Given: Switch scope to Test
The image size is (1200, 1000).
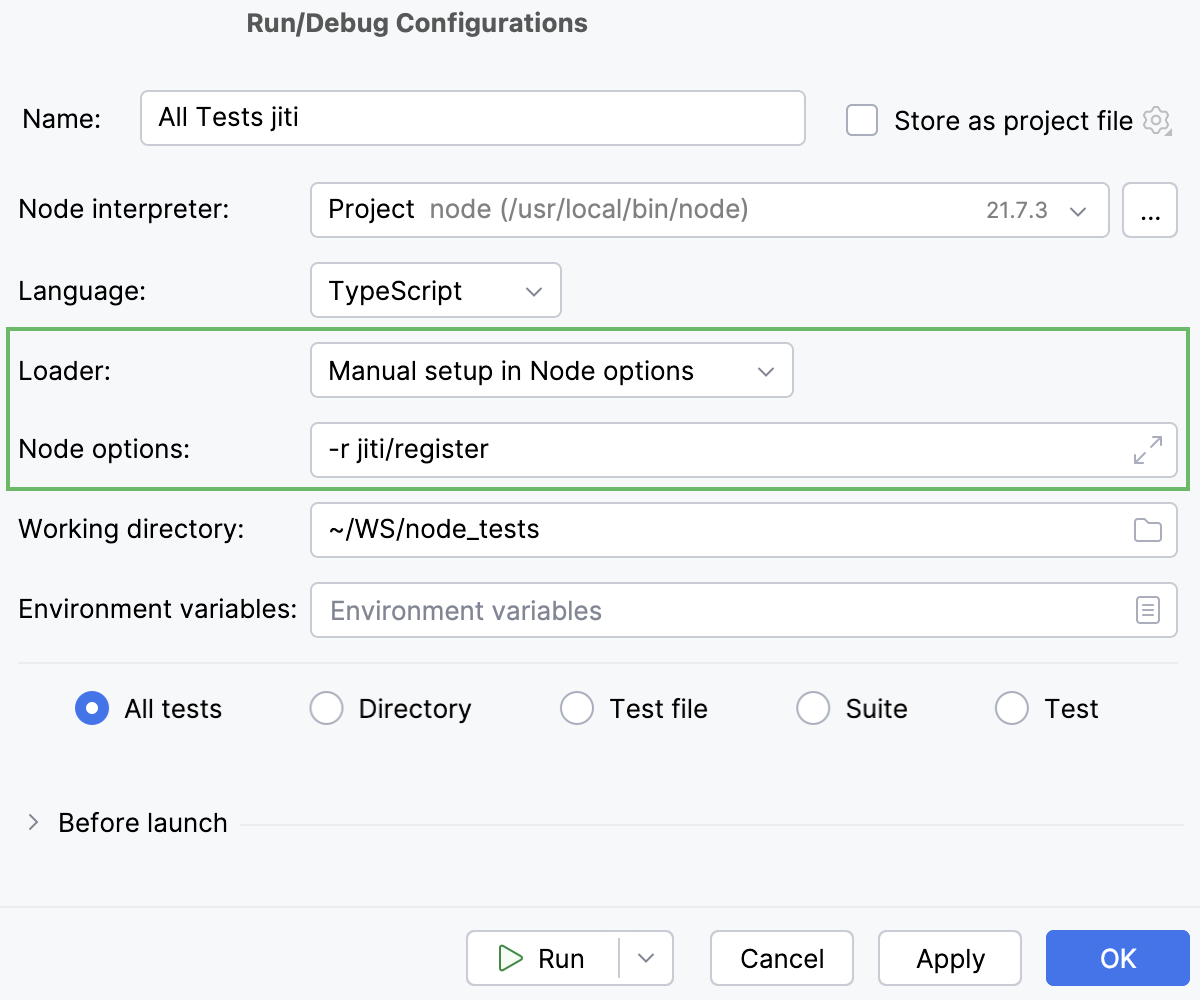Looking at the screenshot, I should pos(1011,708).
